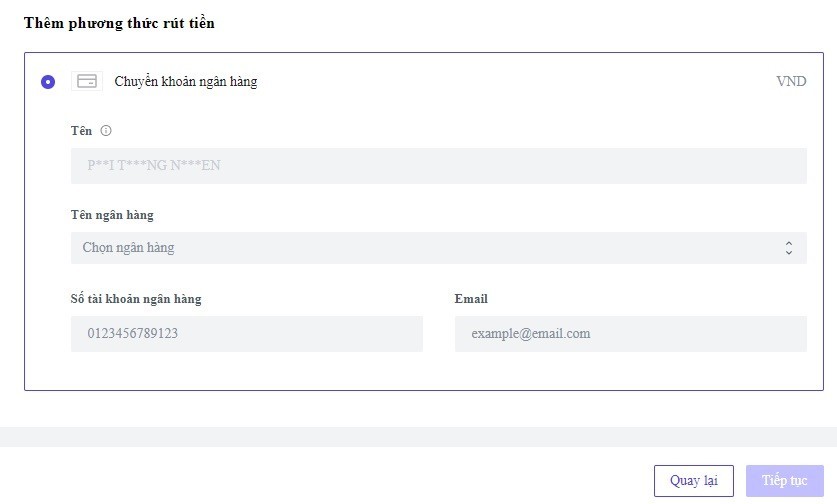Viewport: 837px width, 504px height.
Task: Click the example@email.com input field
Action: click(x=630, y=334)
